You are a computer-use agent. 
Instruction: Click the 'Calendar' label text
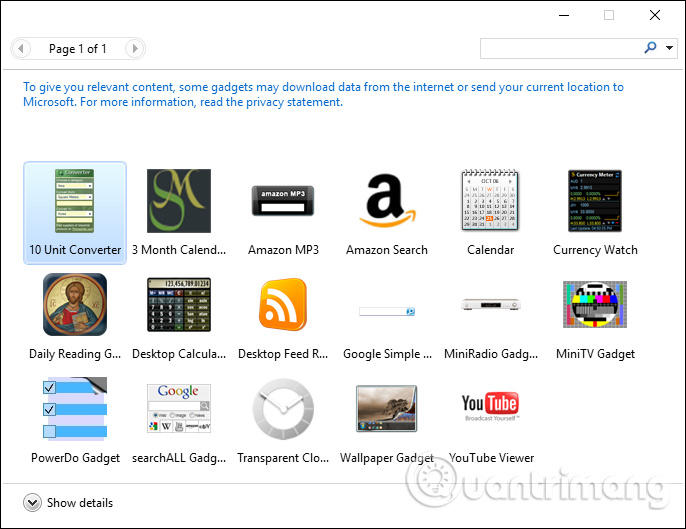pyautogui.click(x=490, y=250)
